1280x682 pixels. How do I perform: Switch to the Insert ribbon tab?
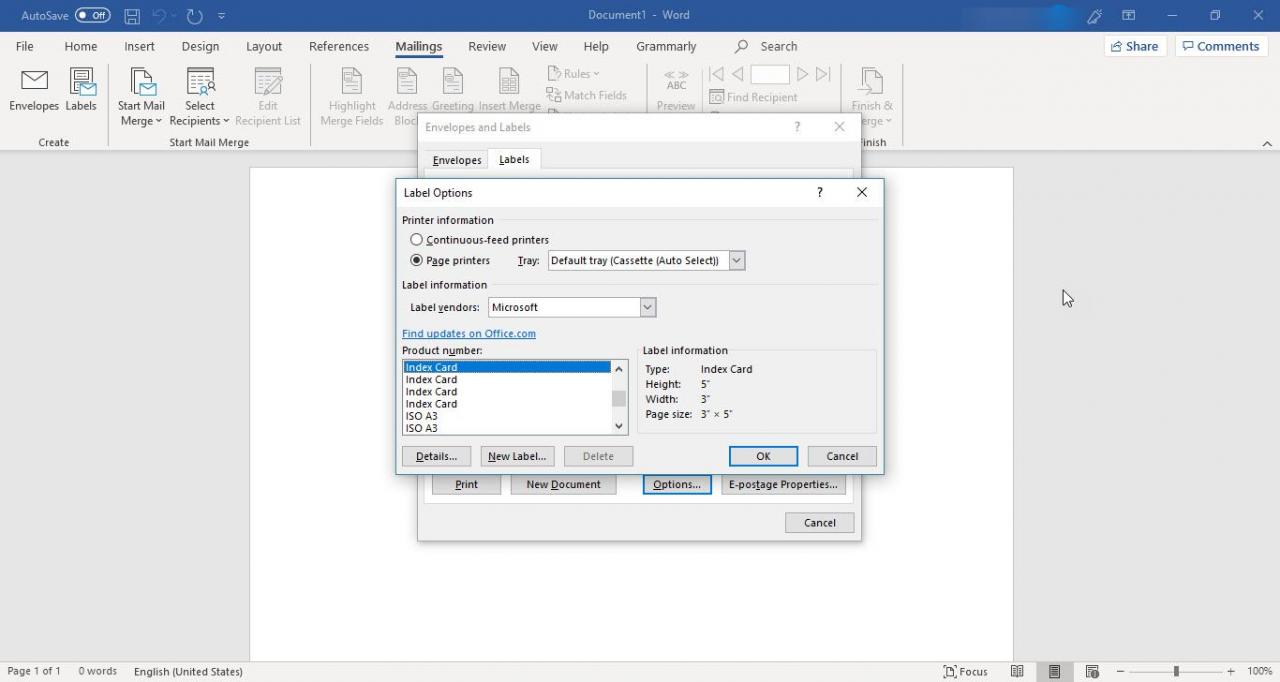[139, 46]
